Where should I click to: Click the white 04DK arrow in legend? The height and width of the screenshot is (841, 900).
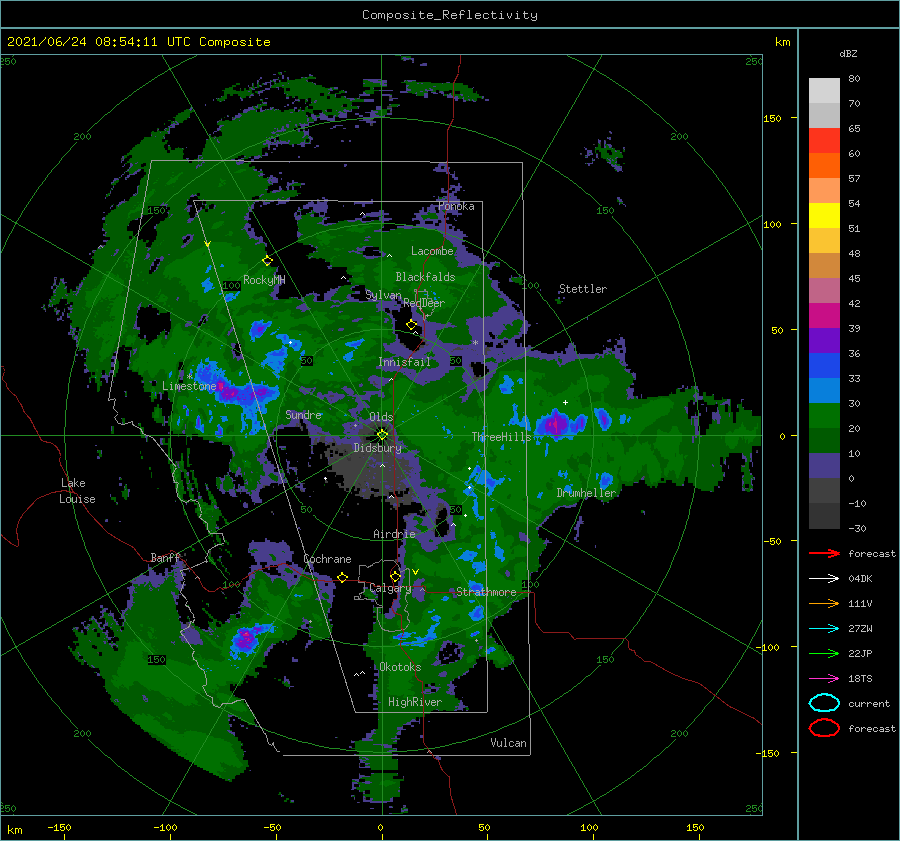pyautogui.click(x=824, y=578)
